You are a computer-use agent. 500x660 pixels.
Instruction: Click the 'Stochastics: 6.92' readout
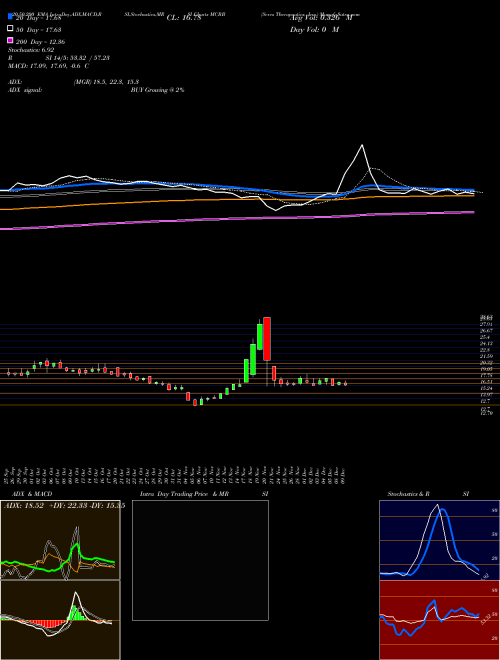click(x=31, y=50)
